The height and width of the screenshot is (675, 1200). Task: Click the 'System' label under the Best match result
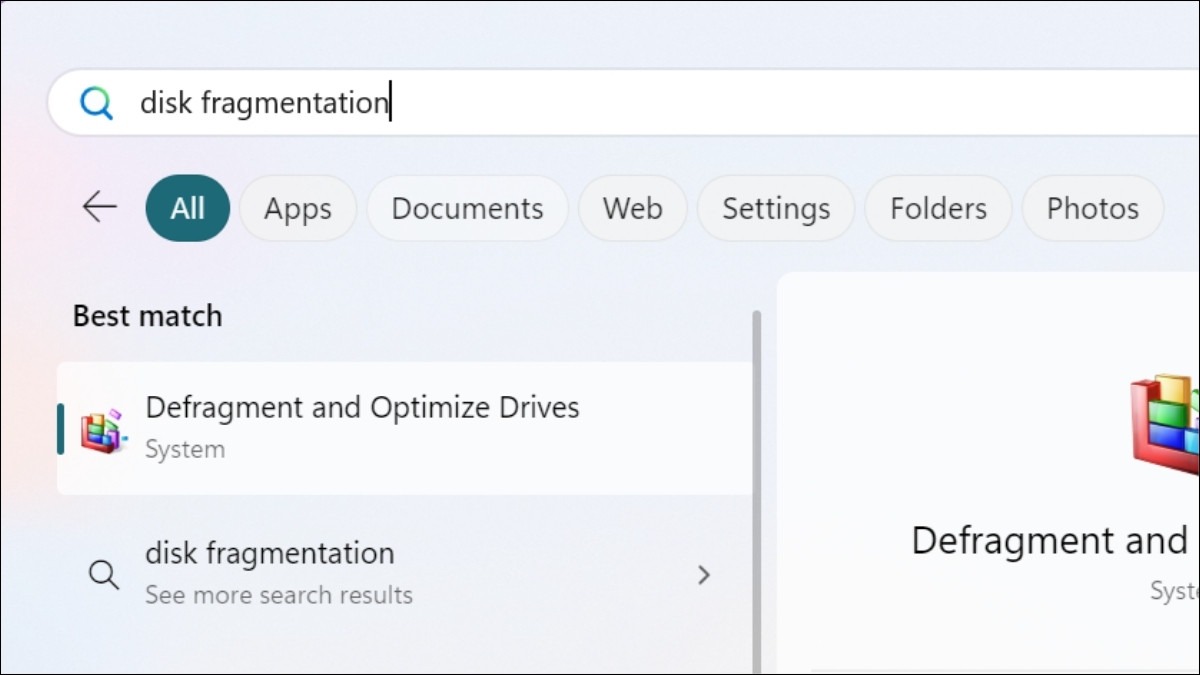(185, 449)
